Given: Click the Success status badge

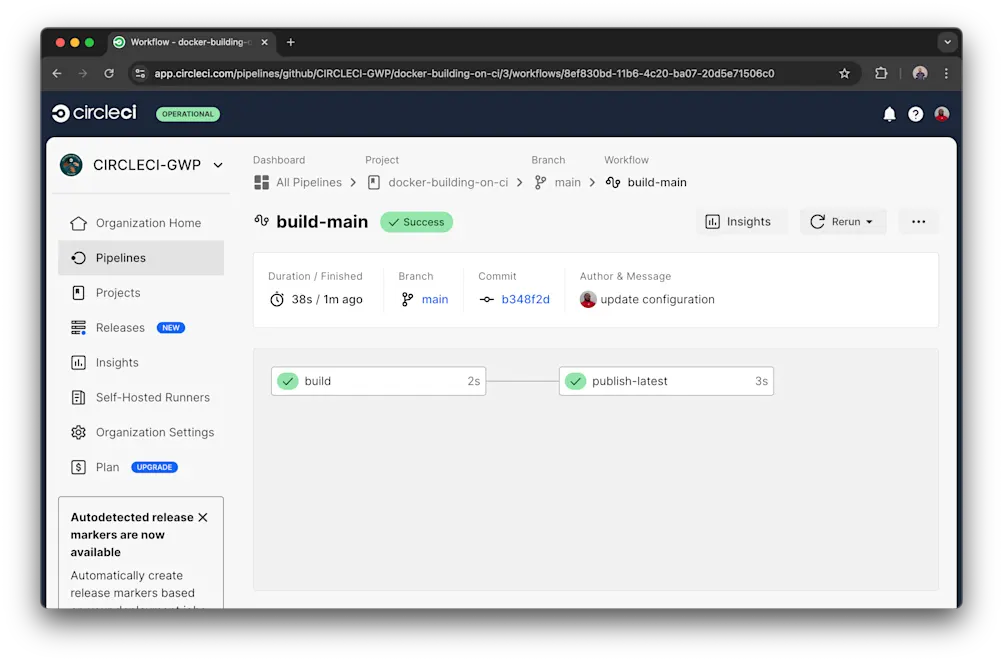Looking at the screenshot, I should click(x=416, y=222).
